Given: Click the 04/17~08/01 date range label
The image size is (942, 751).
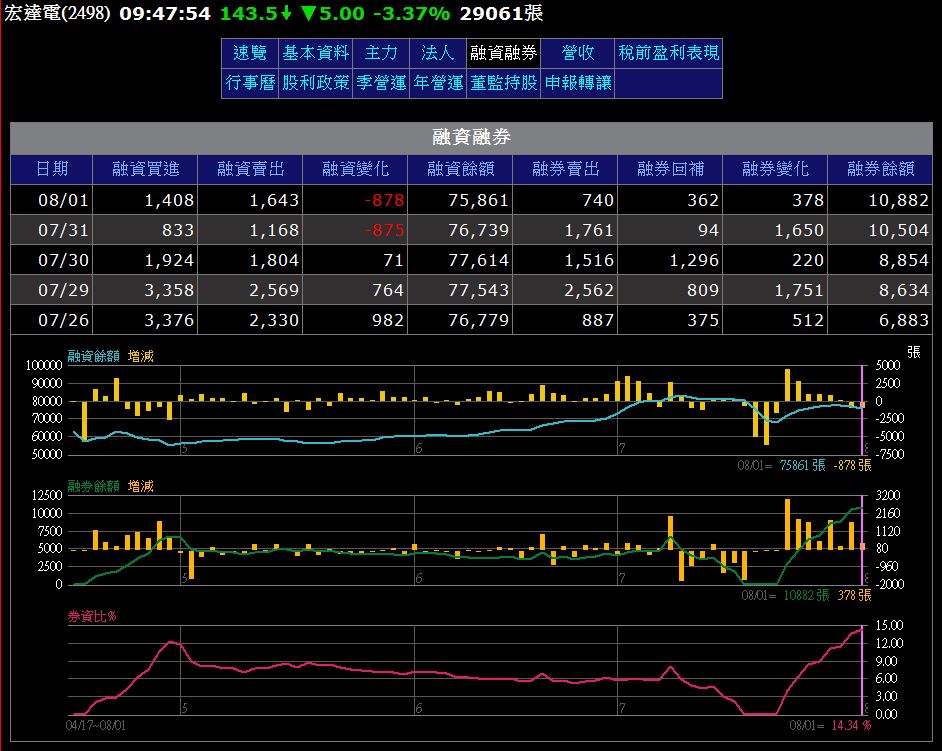Looking at the screenshot, I should pos(96,726).
